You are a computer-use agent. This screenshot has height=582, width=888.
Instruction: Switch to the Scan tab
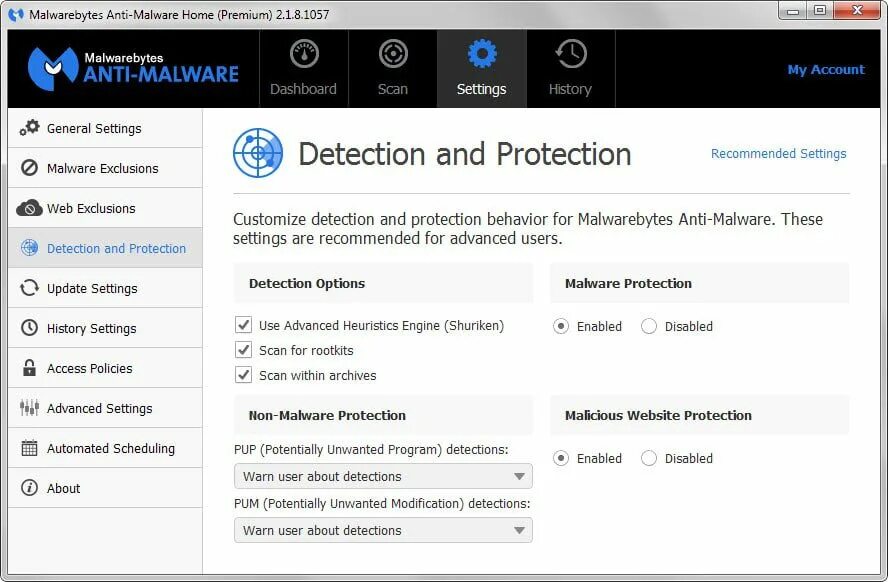pos(392,67)
